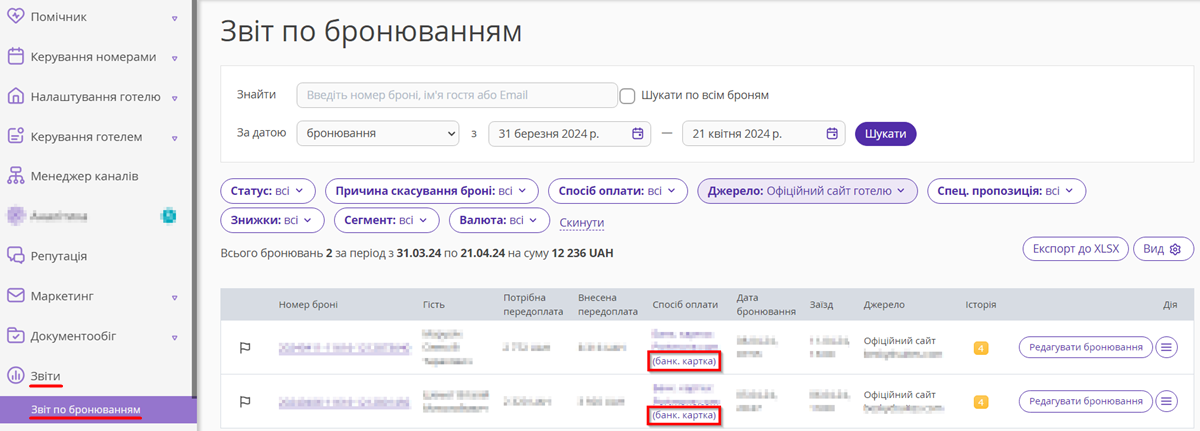Open Менеджер каналів in the sidebar
Screen dimensions: 1200x431
(x=85, y=176)
